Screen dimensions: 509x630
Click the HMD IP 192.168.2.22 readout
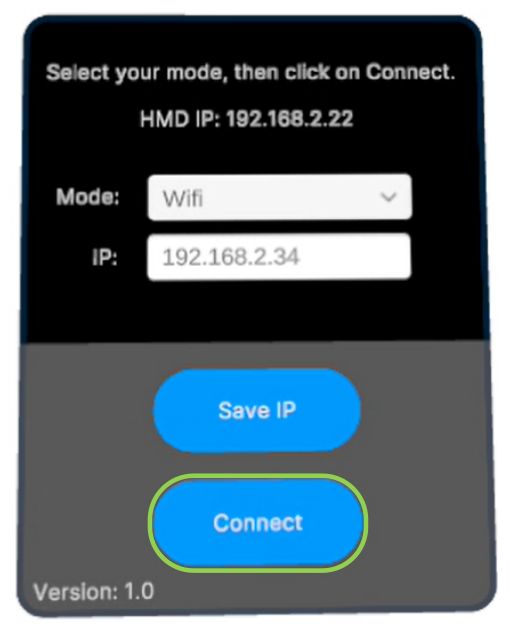coord(247,119)
